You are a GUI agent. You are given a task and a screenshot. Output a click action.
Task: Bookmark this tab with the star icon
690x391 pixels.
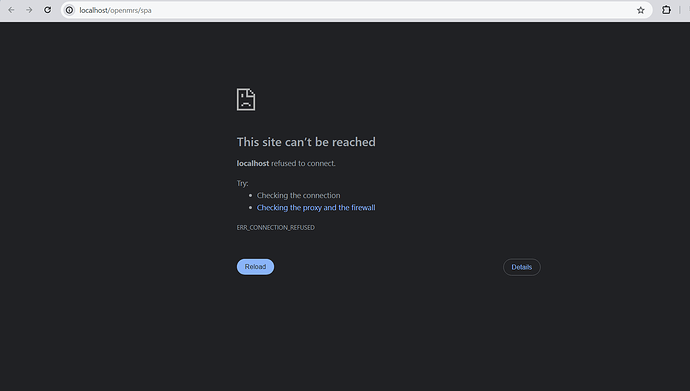[641, 10]
